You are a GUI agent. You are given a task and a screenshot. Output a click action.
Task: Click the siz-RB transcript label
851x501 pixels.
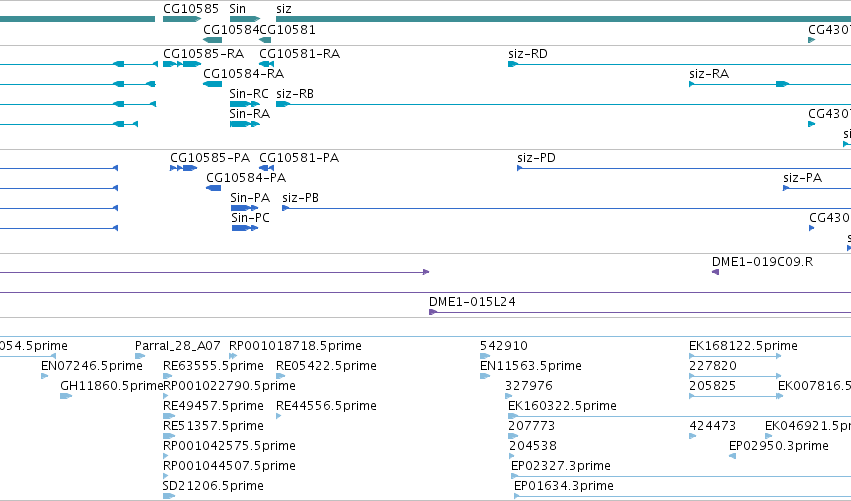[295, 94]
